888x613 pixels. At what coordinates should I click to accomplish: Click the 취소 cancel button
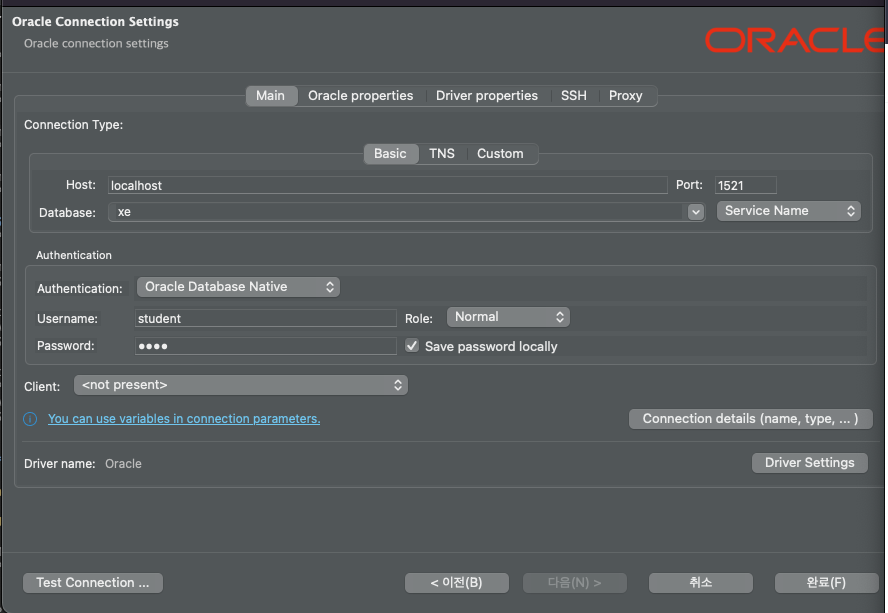701,582
